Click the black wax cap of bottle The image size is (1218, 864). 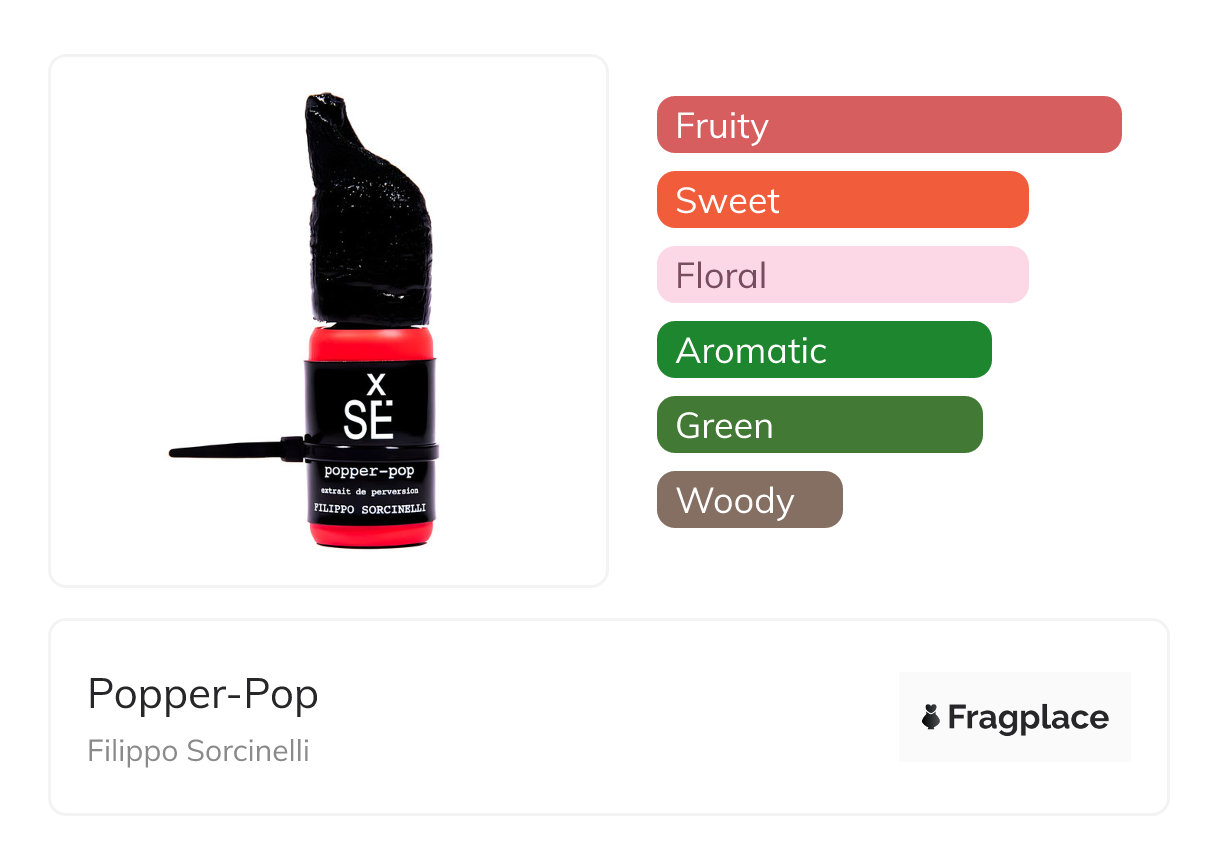371,209
